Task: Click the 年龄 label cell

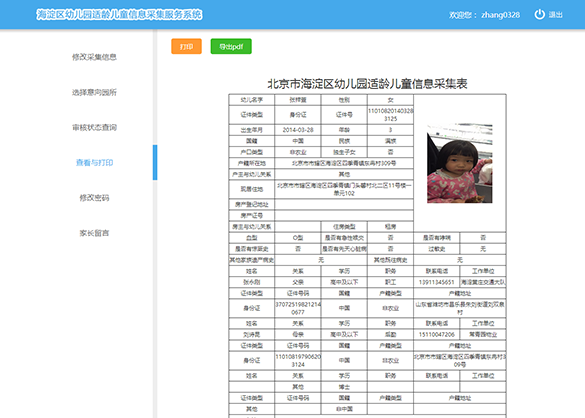Action: coord(344,130)
